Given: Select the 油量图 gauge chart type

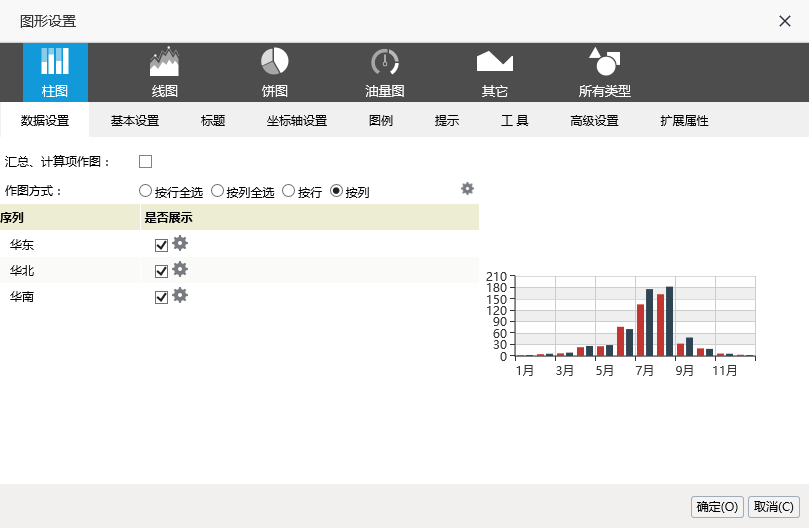Looking at the screenshot, I should [384, 72].
